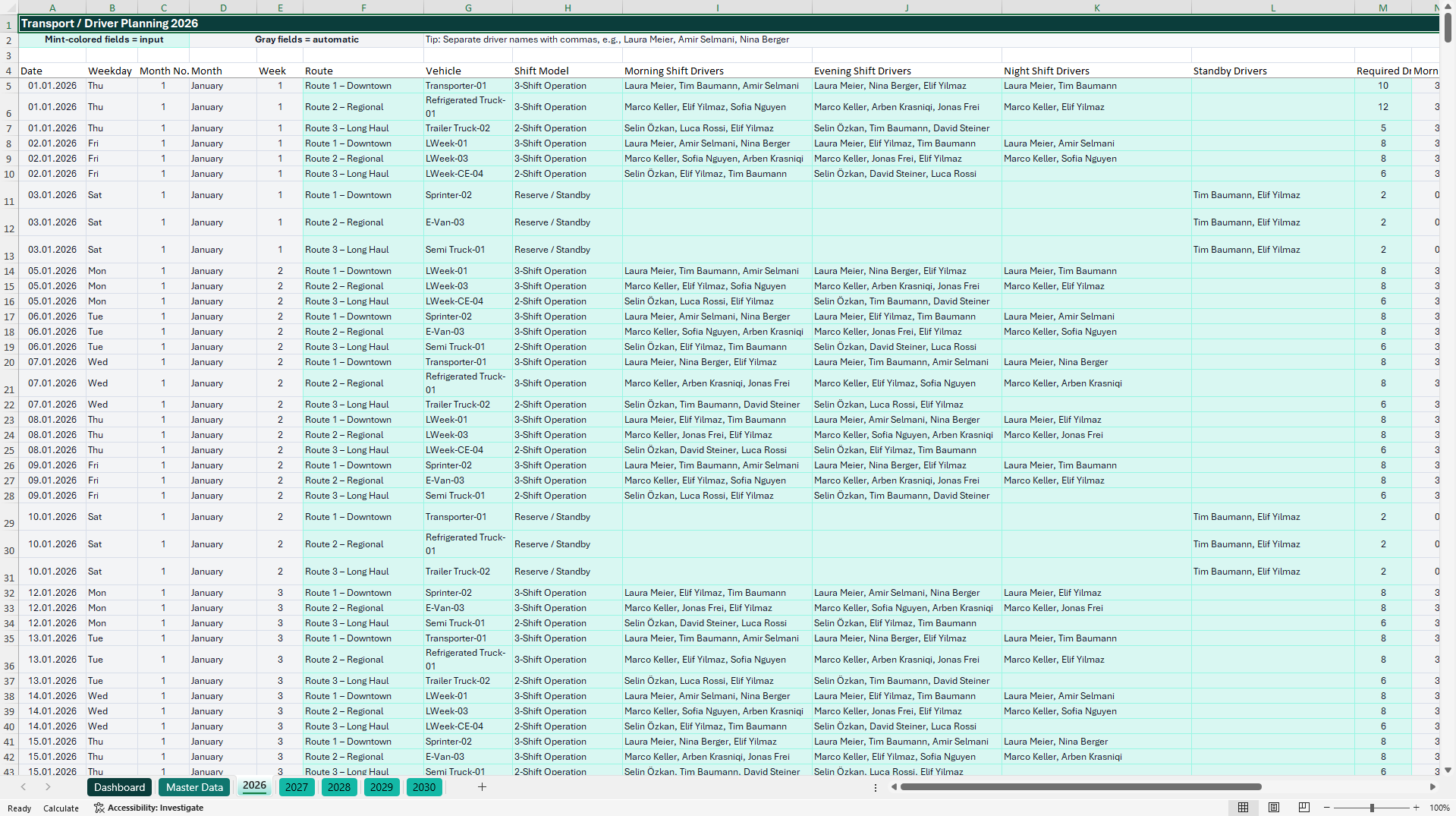Open the Dashboard sheet tab
The image size is (1456, 816).
coord(120,787)
